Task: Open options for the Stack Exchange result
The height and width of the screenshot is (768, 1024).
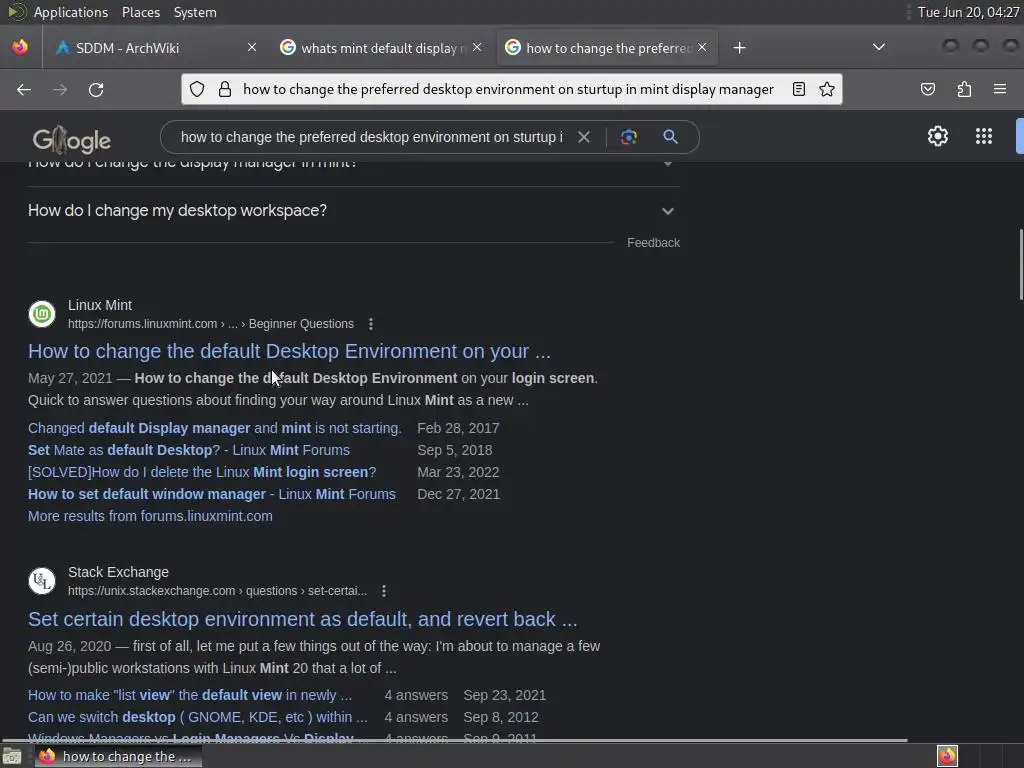Action: [384, 591]
